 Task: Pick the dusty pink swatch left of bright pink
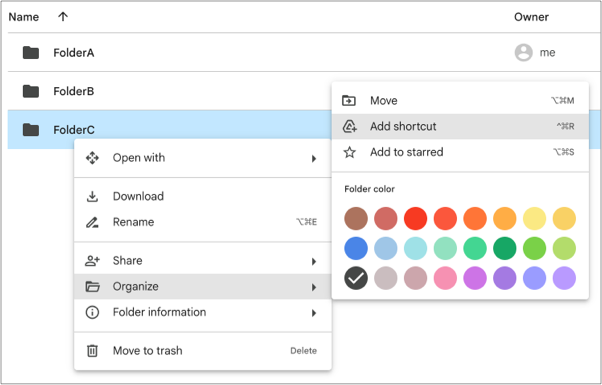pos(415,278)
